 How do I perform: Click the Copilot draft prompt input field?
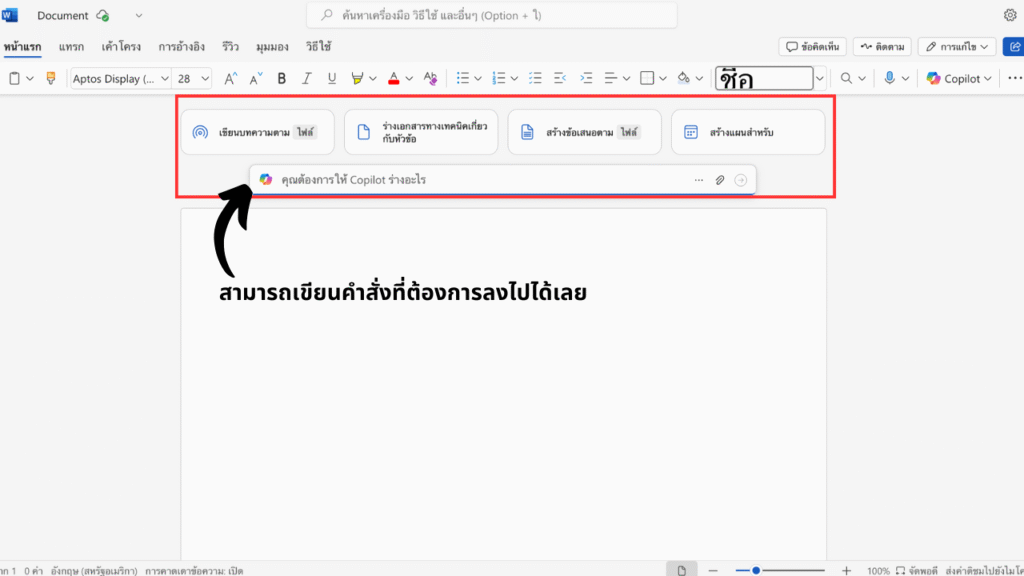(480, 180)
